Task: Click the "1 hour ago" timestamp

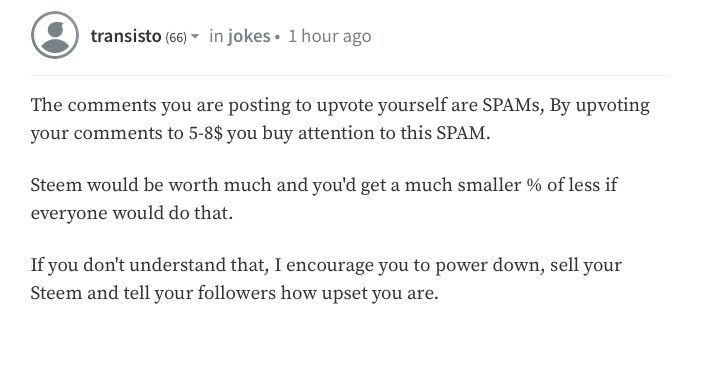Action: click(330, 36)
